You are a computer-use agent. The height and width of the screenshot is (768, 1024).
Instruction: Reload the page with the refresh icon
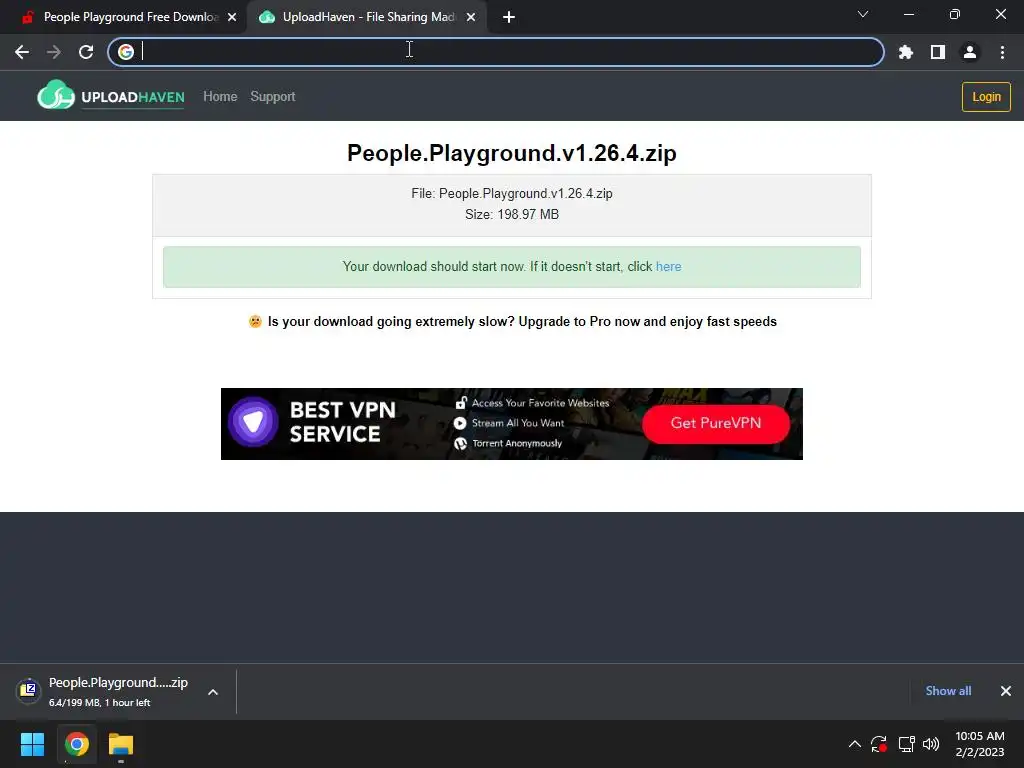(86, 52)
